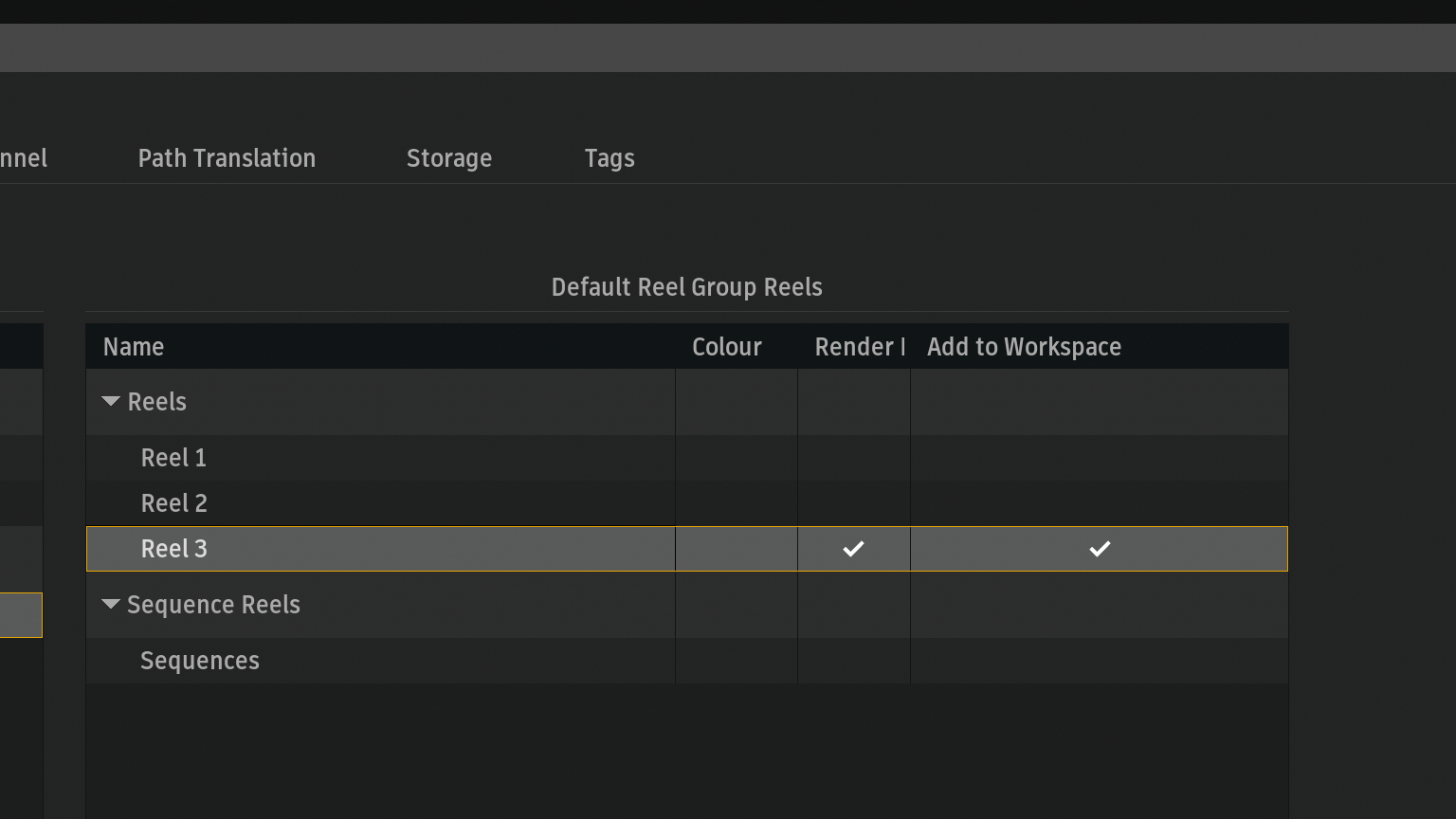Open the Colour cell for Reel 3
The height and width of the screenshot is (819, 1456).
pyautogui.click(x=736, y=549)
